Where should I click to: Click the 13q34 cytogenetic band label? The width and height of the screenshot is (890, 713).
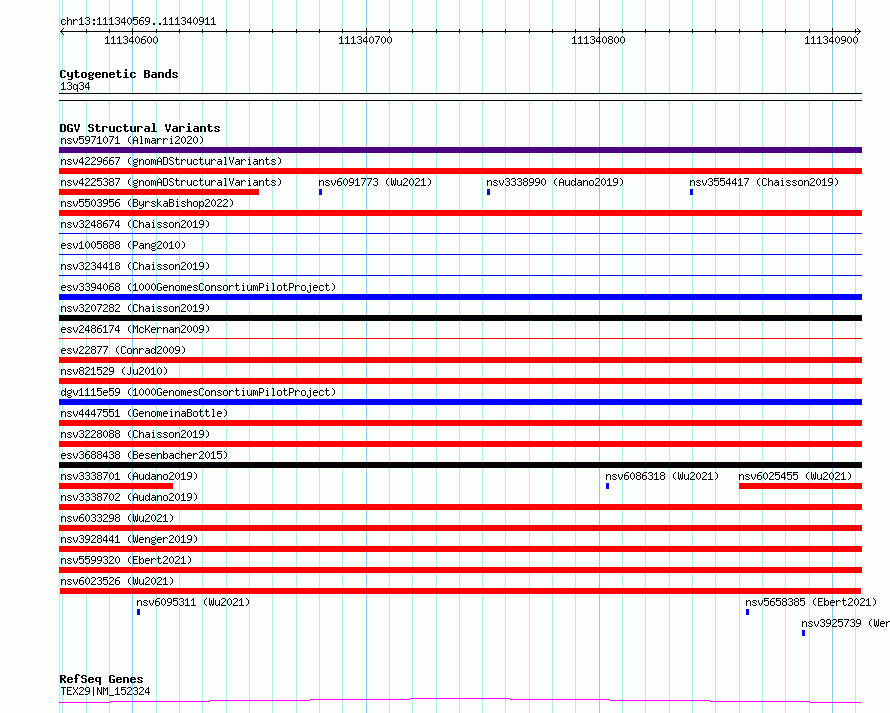[75, 86]
